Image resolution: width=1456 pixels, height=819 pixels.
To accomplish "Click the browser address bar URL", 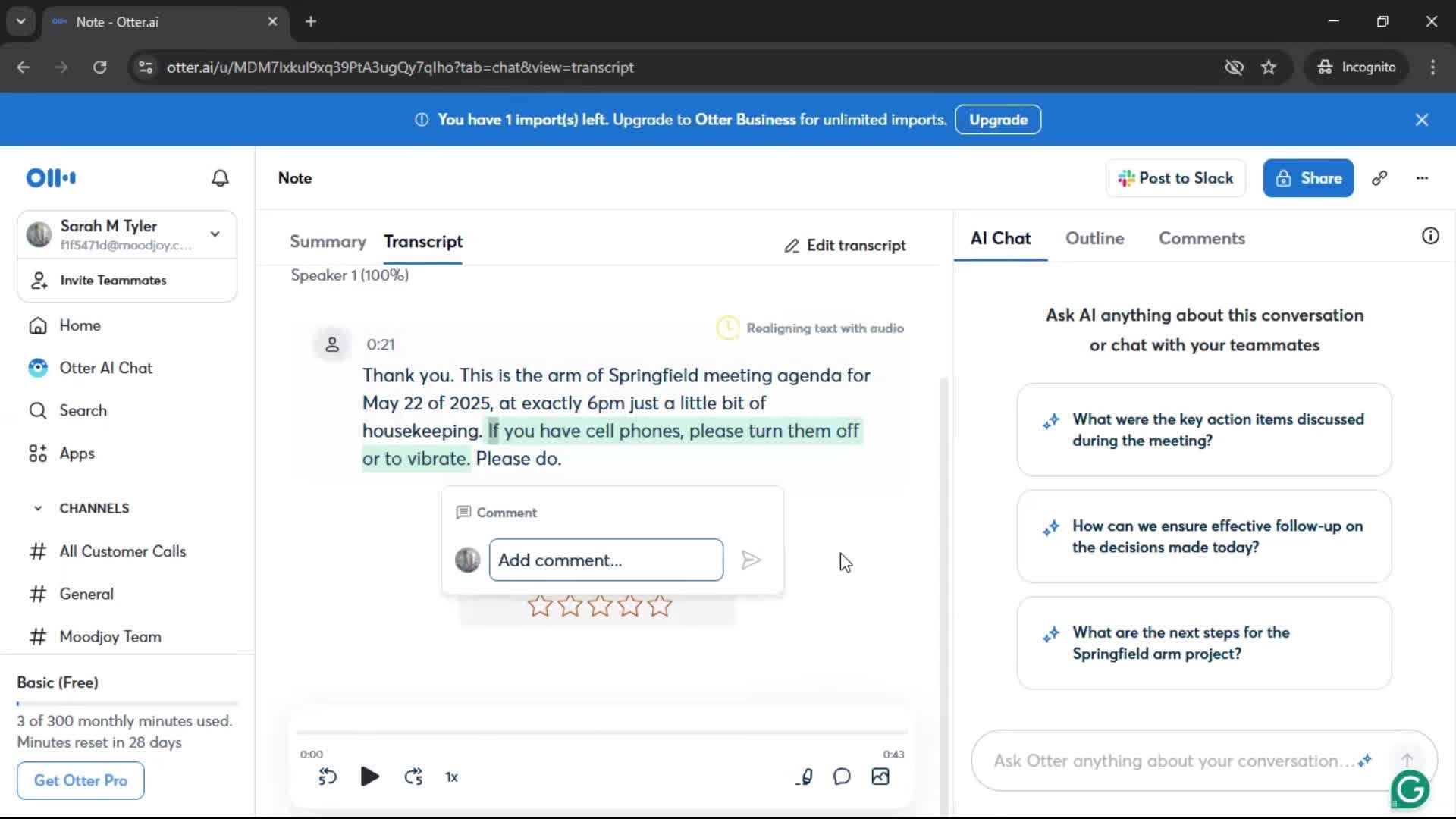I will point(400,67).
